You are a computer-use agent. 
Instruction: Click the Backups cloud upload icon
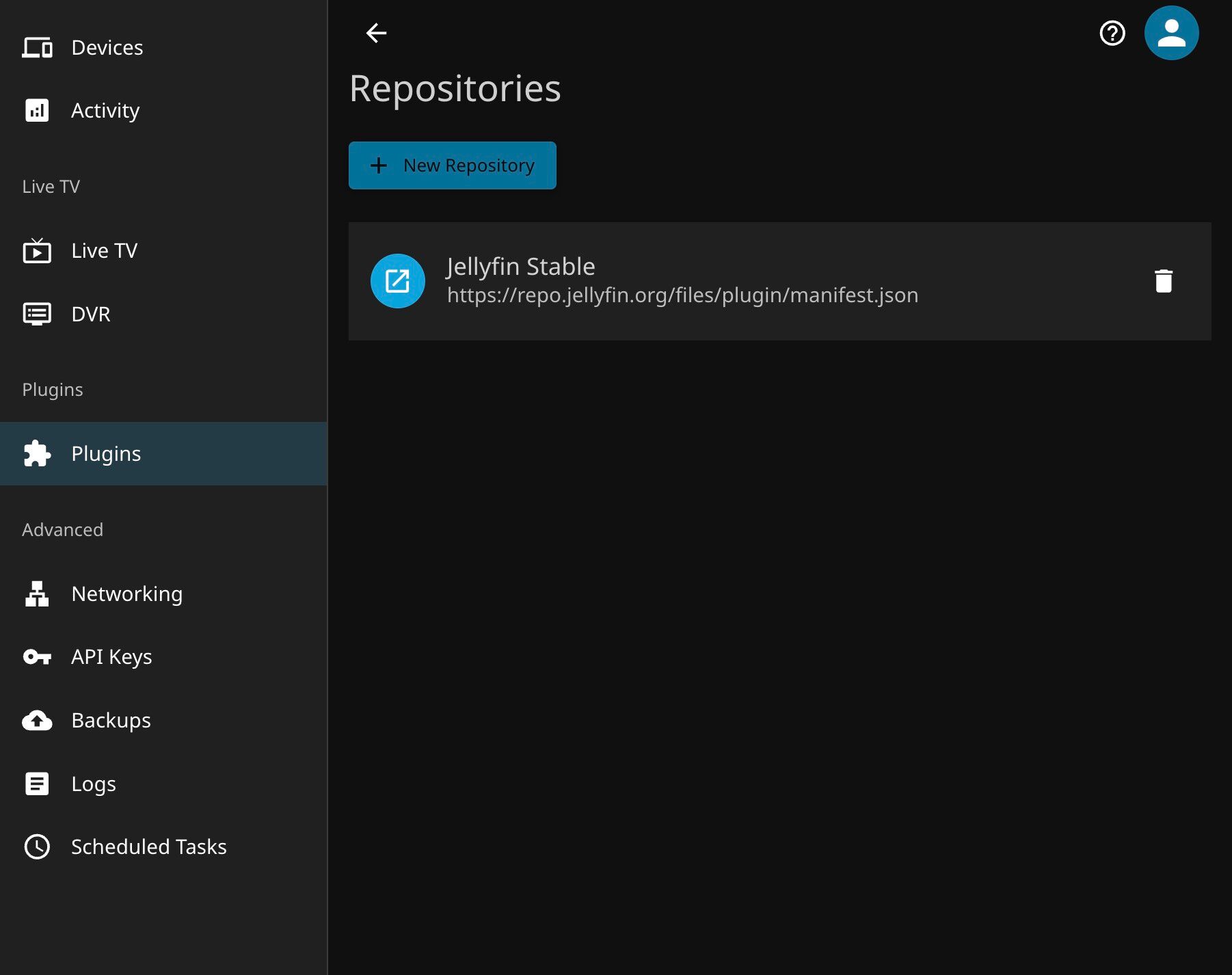(x=37, y=720)
